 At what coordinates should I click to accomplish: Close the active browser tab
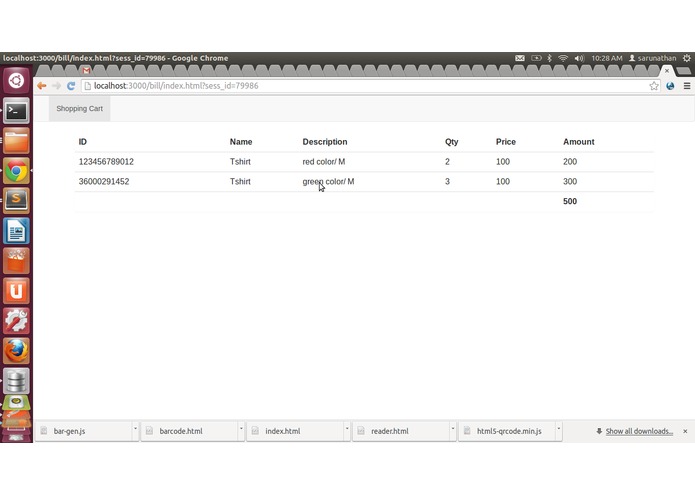pos(667,71)
